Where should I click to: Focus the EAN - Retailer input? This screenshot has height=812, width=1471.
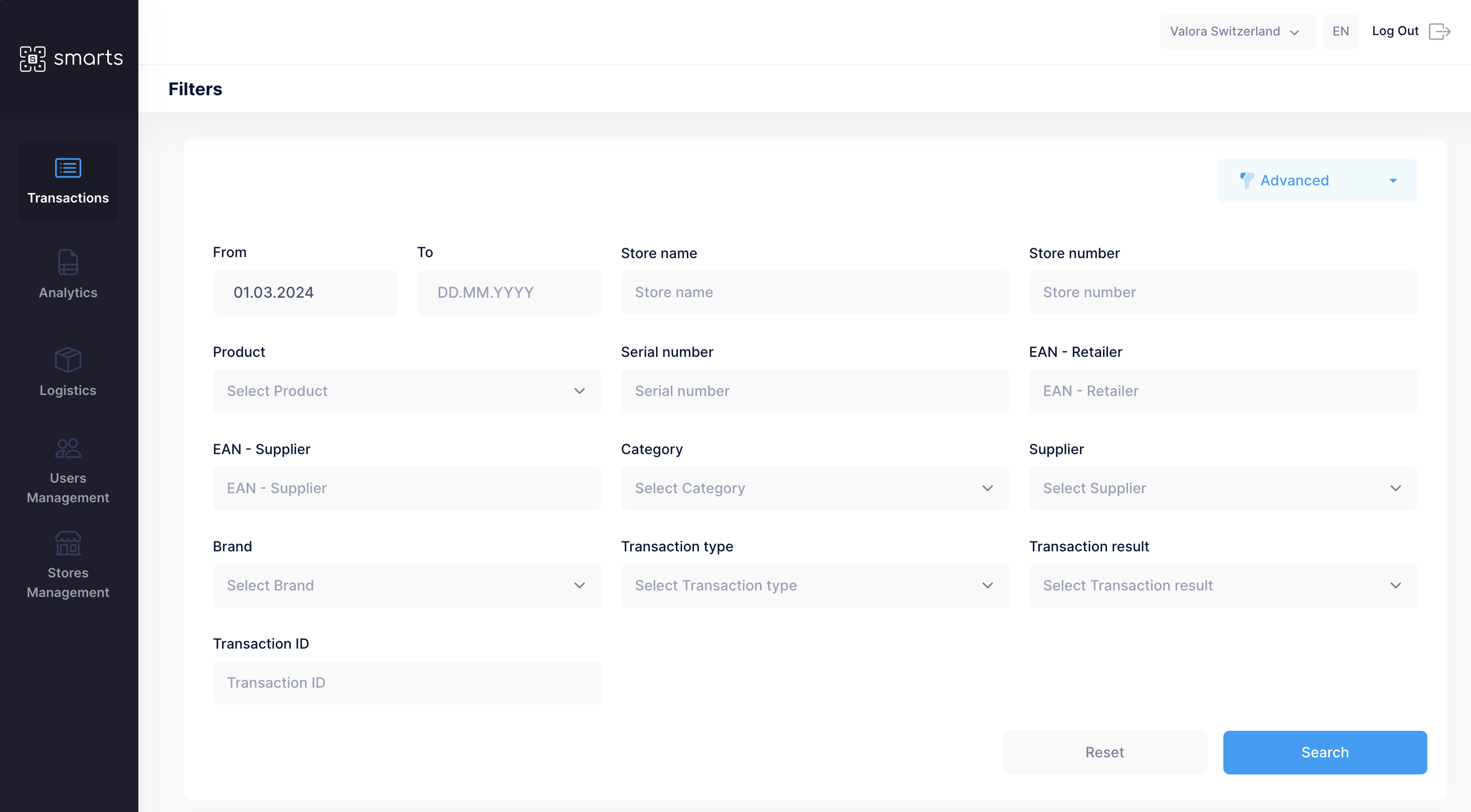pyautogui.click(x=1223, y=391)
